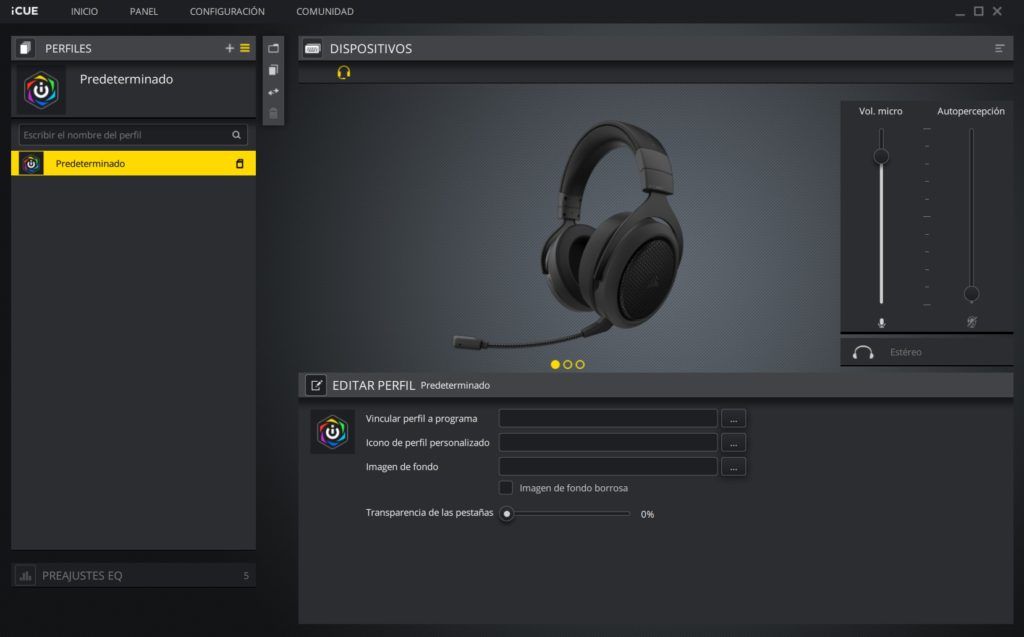
Task: Minimize the iCUE window
Action: pos(959,12)
